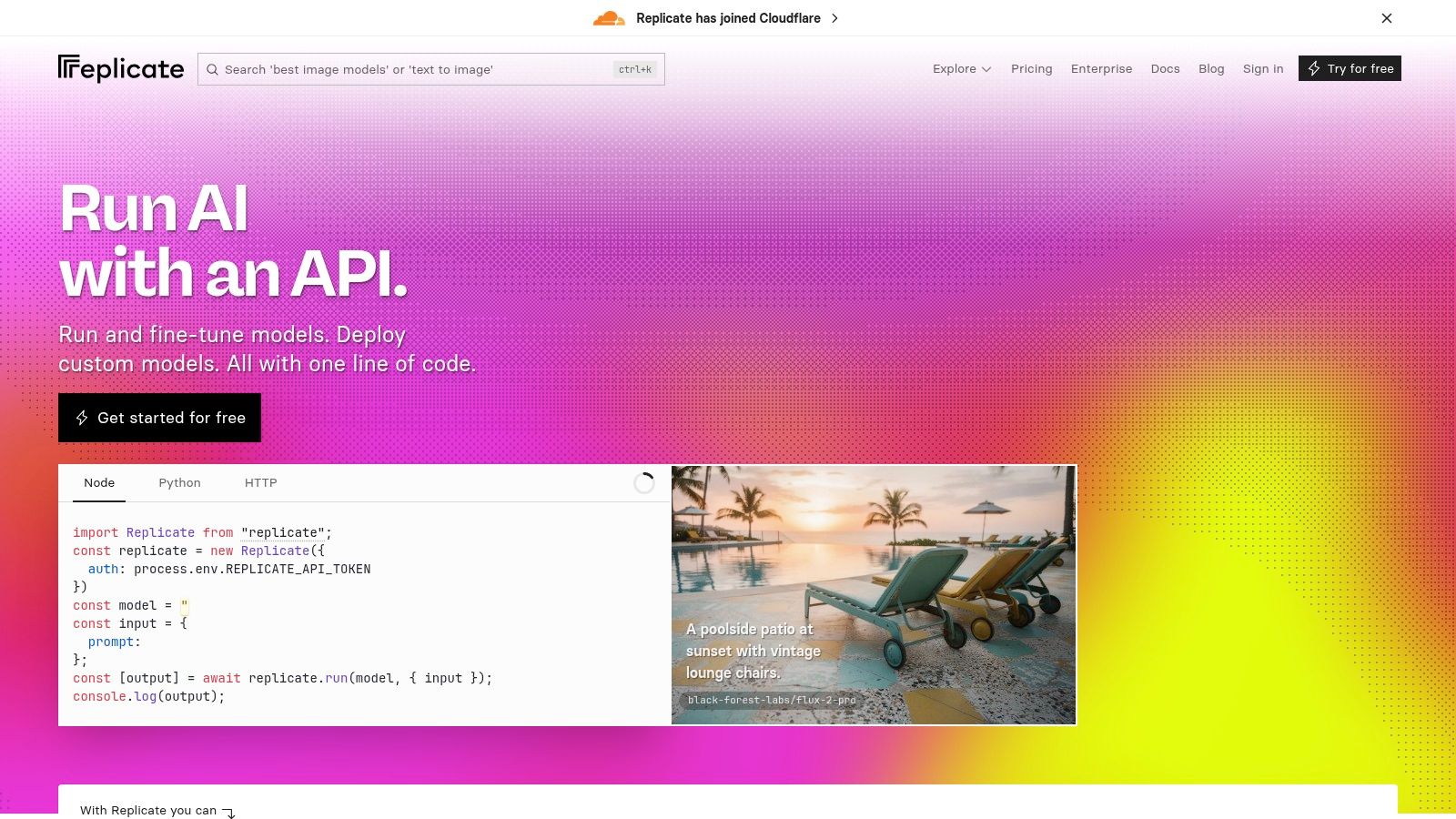Click the lightning icon on Try for free
This screenshot has height=819, width=1456.
point(1314,68)
